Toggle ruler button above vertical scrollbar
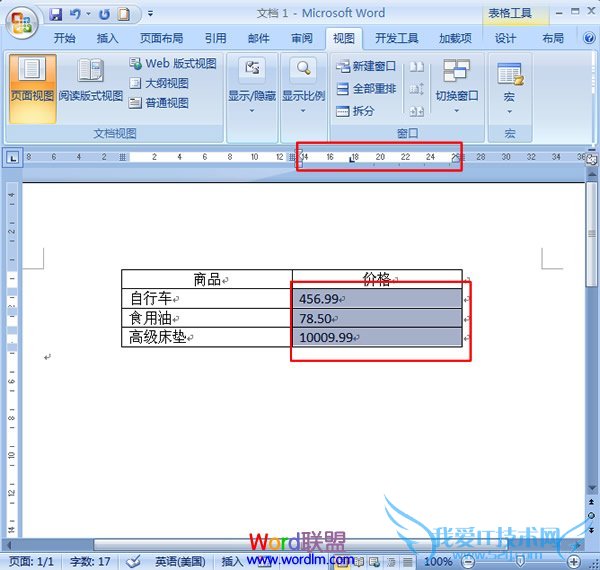Image resolution: width=600 pixels, height=570 pixels. click(x=592, y=160)
